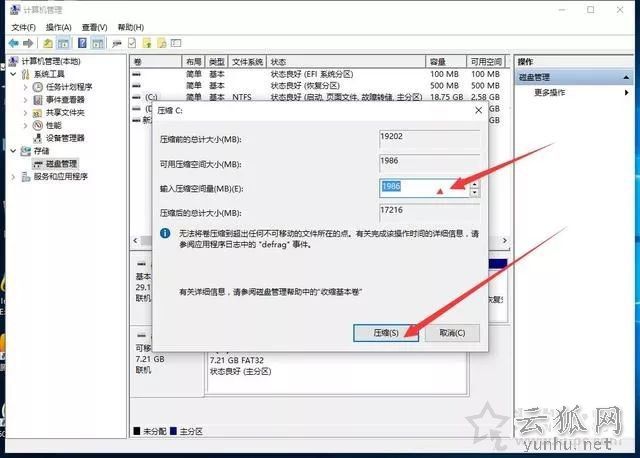Viewport: 640px width, 458px height.
Task: Click the 类型 column header
Action: (217, 62)
